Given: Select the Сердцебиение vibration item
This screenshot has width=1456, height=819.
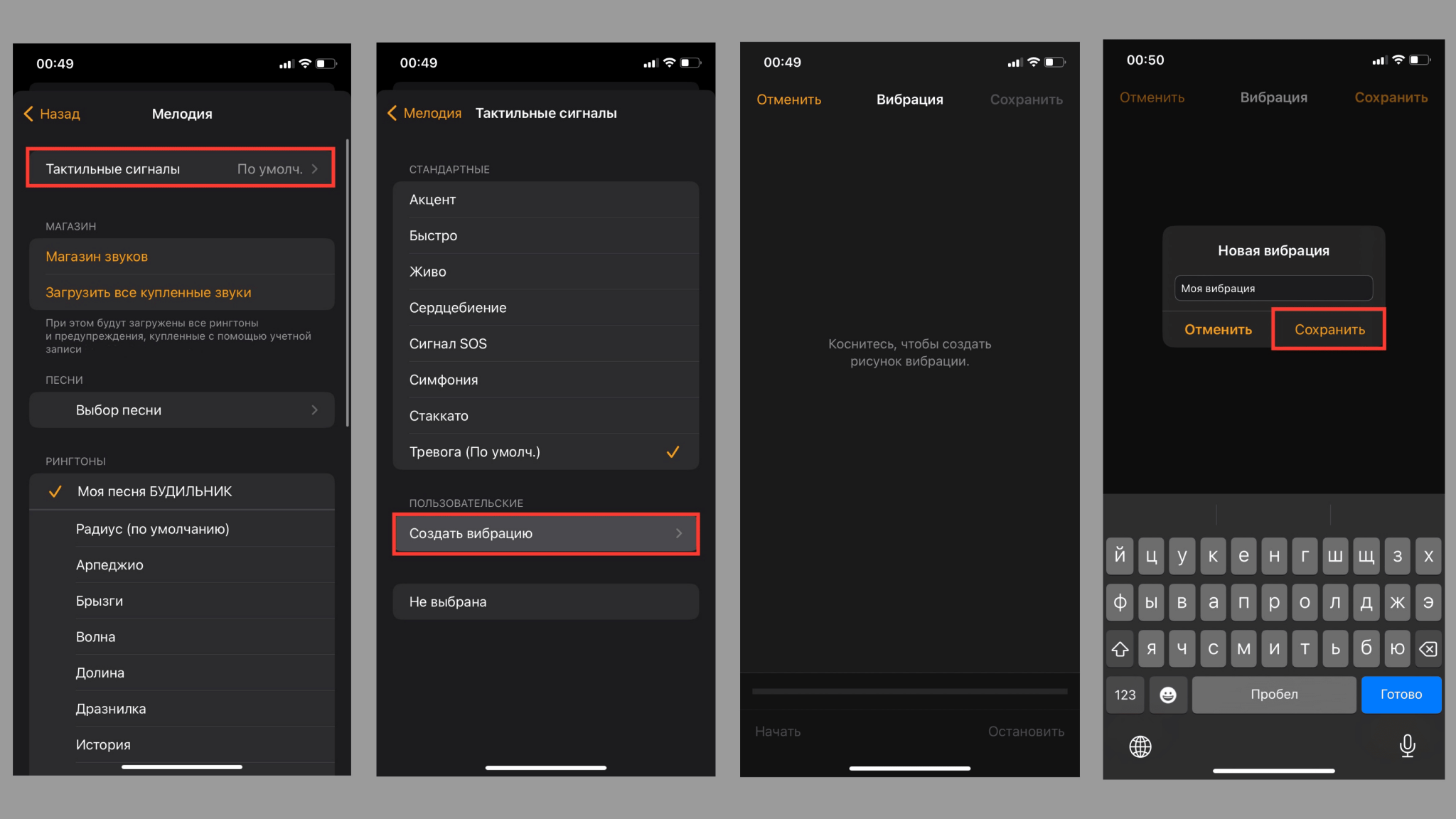Looking at the screenshot, I should 545,308.
